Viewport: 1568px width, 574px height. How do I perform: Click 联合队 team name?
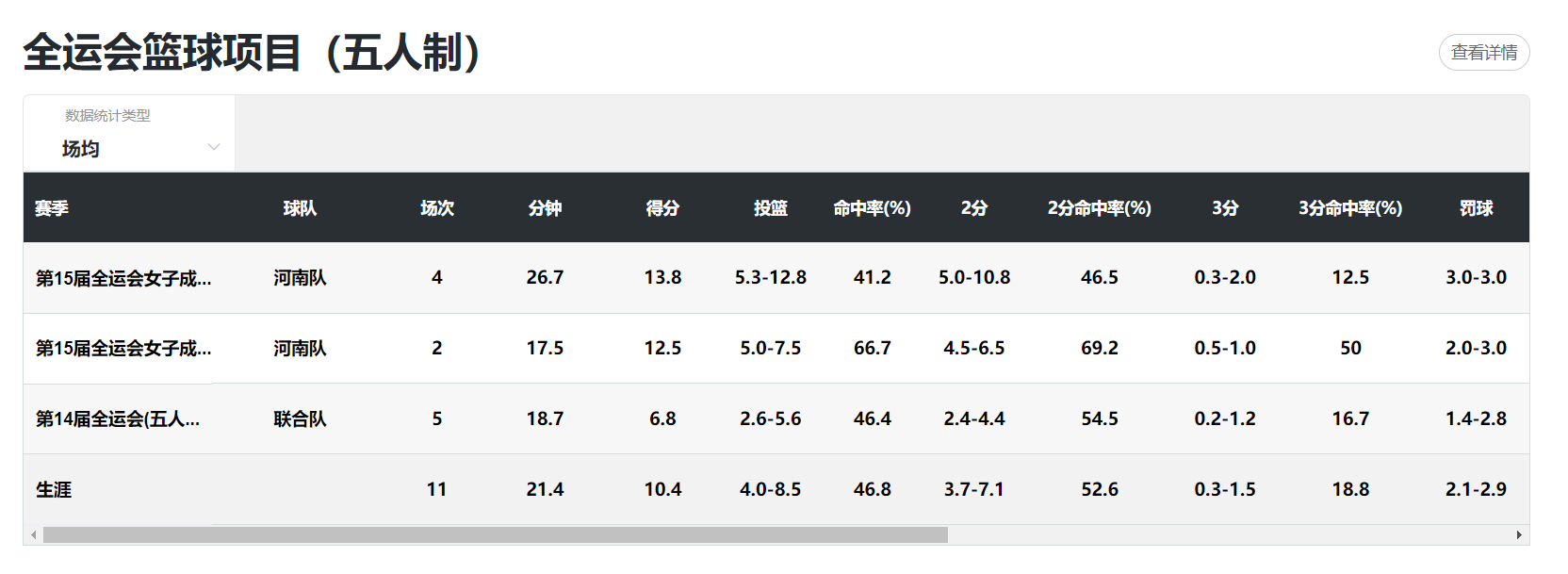pos(300,419)
